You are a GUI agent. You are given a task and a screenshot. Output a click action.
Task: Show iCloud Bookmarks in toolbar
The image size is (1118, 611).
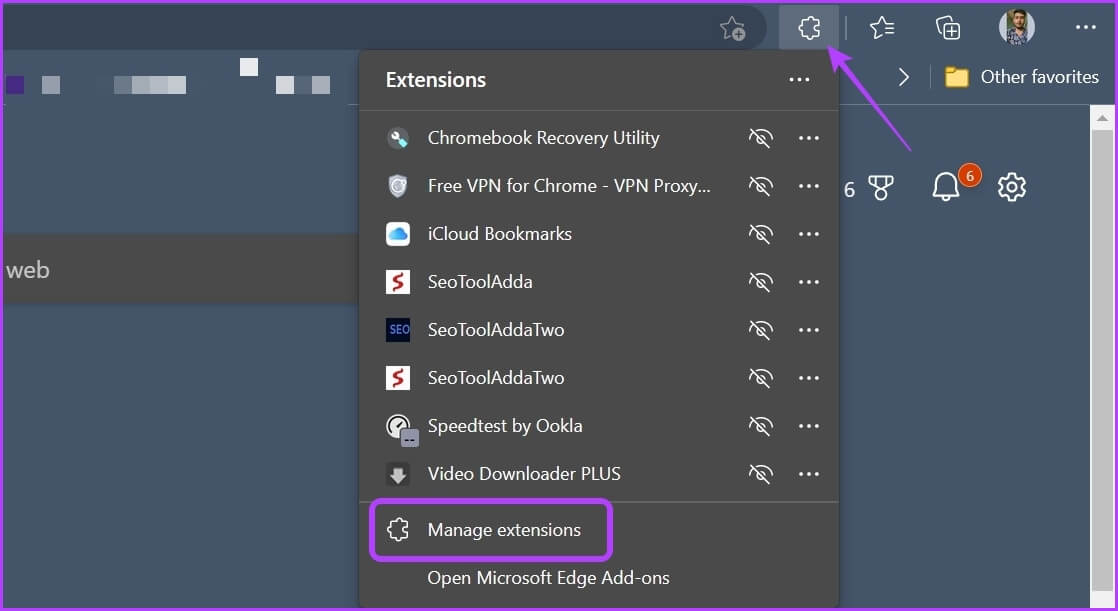click(761, 234)
